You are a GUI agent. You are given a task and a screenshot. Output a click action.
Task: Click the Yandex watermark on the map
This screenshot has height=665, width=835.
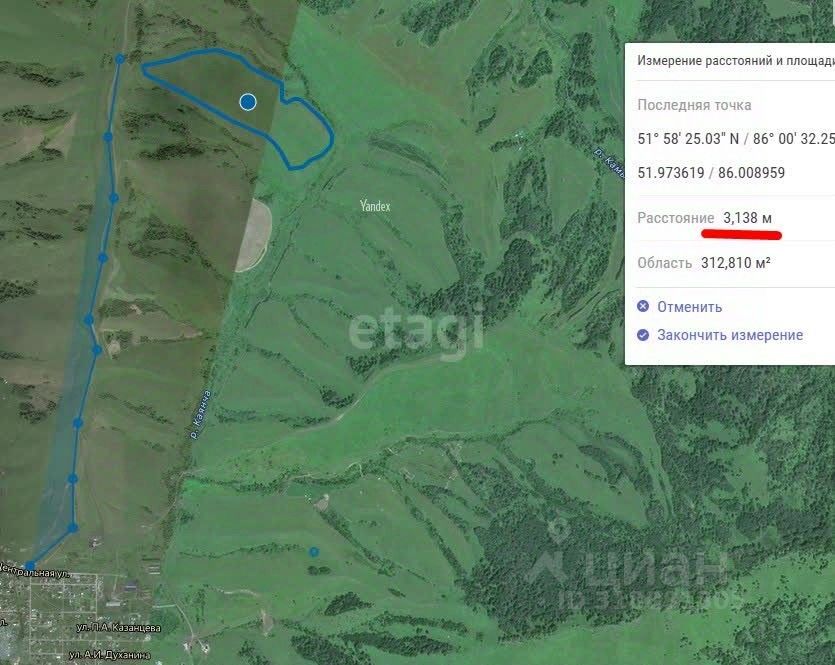[375, 206]
